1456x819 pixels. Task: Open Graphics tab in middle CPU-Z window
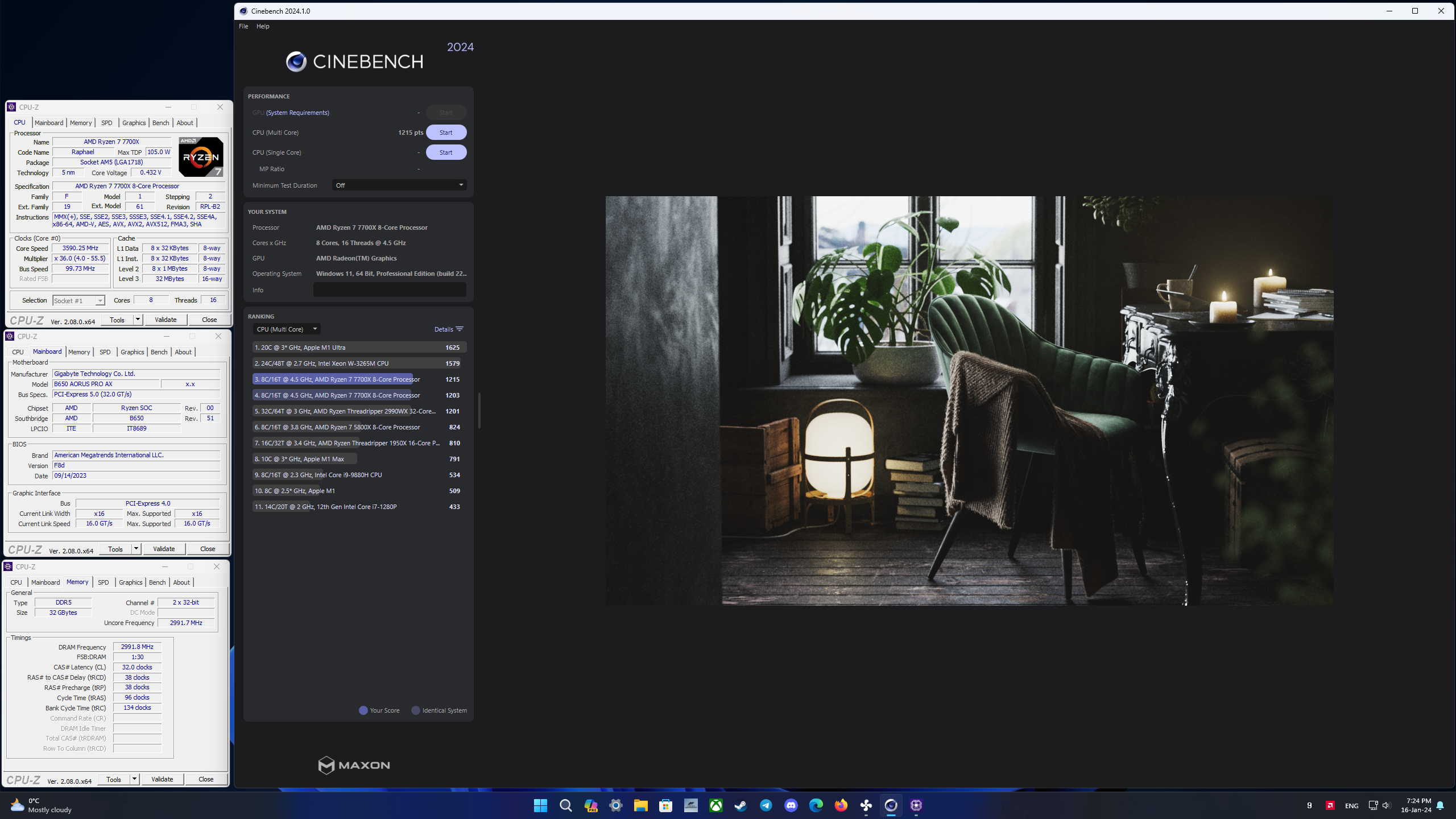133,352
